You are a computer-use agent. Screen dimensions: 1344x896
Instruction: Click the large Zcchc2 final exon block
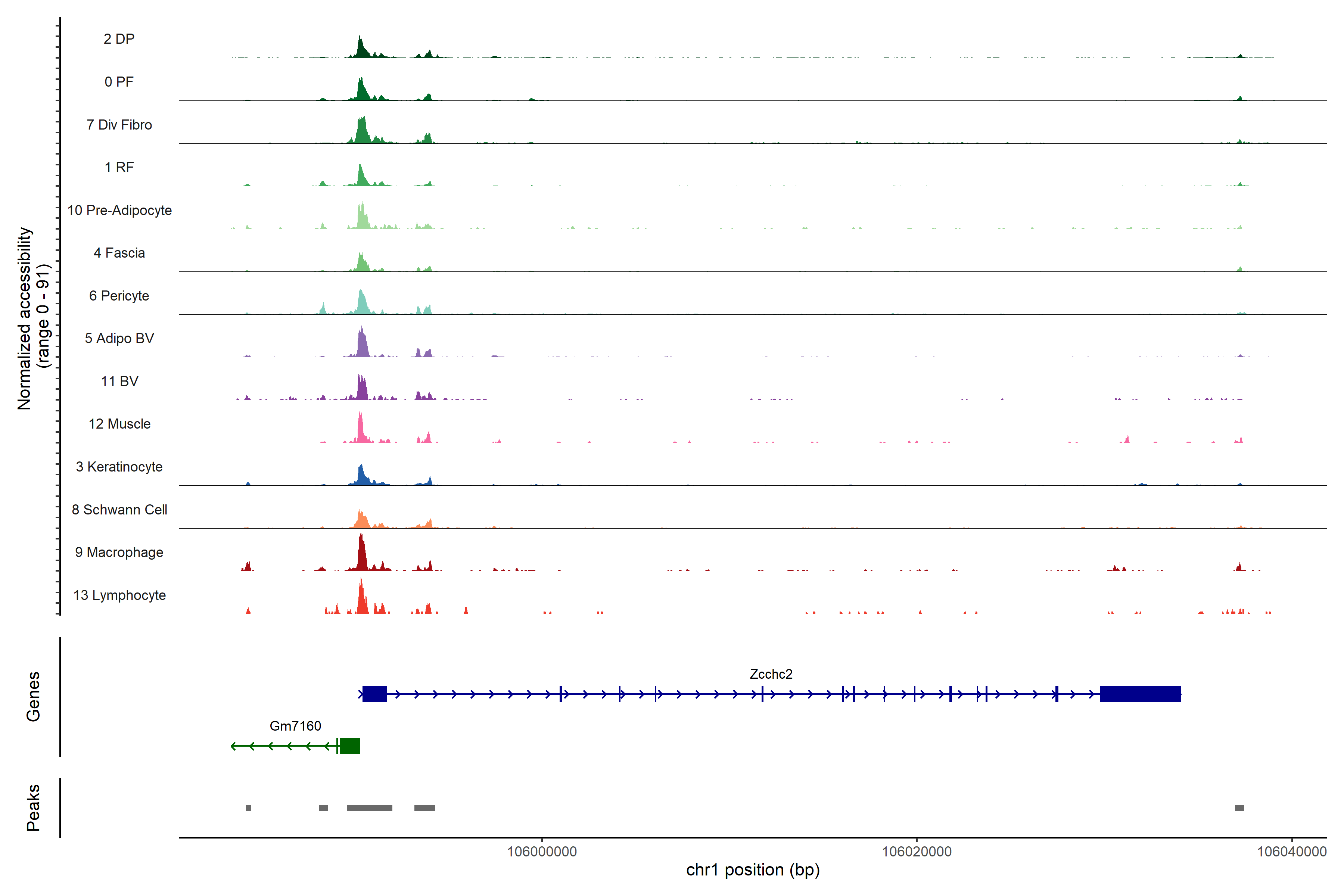1139,694
